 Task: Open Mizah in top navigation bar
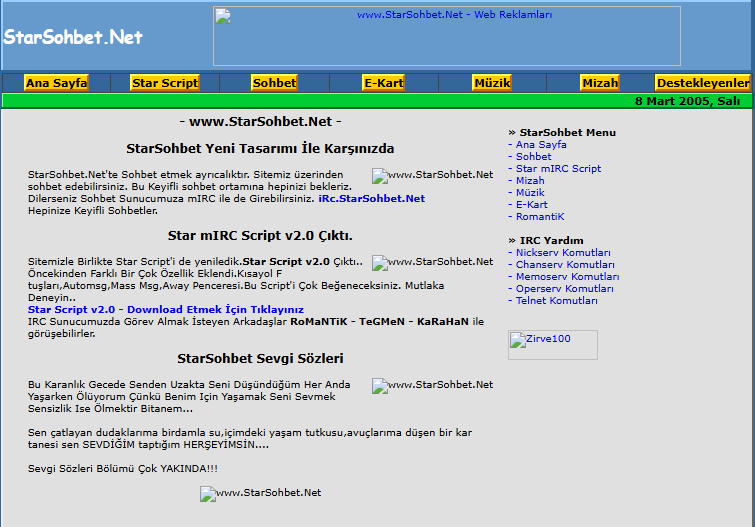click(x=600, y=83)
